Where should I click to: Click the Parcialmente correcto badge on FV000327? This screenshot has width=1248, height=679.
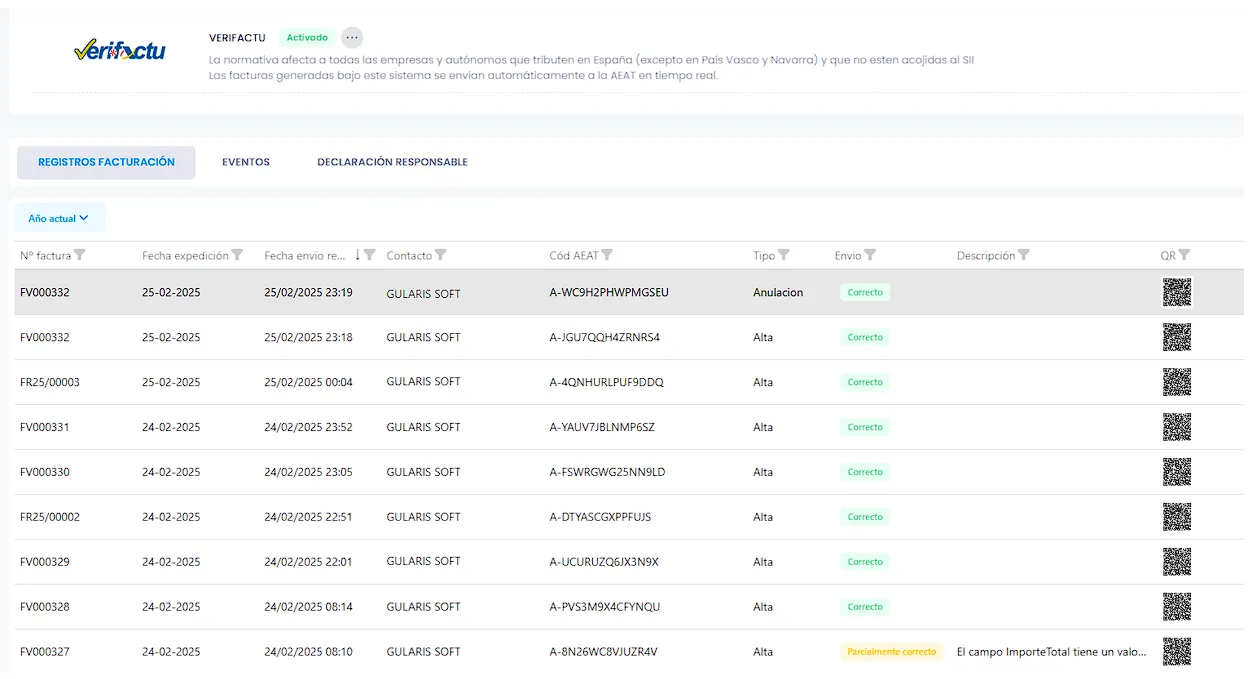[892, 652]
